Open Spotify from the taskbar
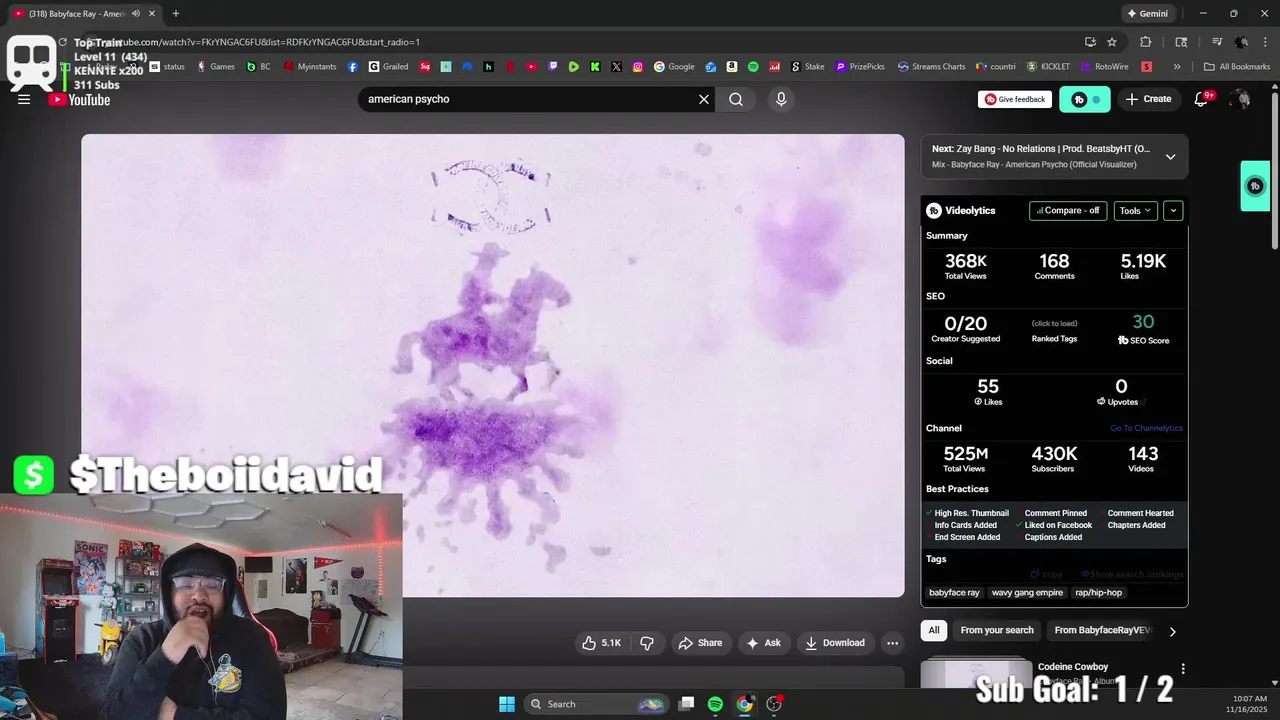This screenshot has width=1280, height=720. [x=715, y=704]
